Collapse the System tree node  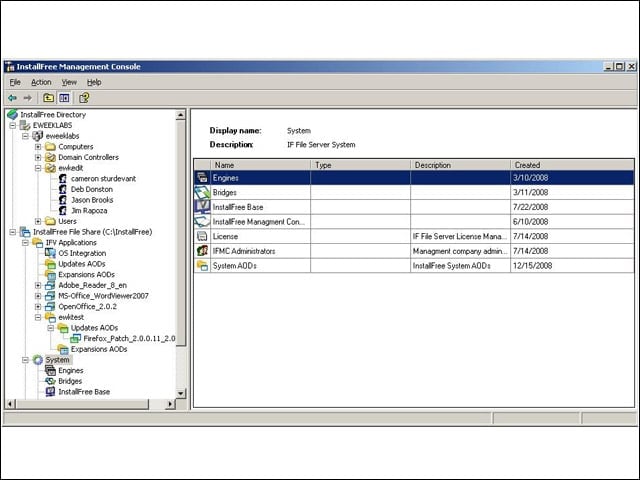click(25, 360)
